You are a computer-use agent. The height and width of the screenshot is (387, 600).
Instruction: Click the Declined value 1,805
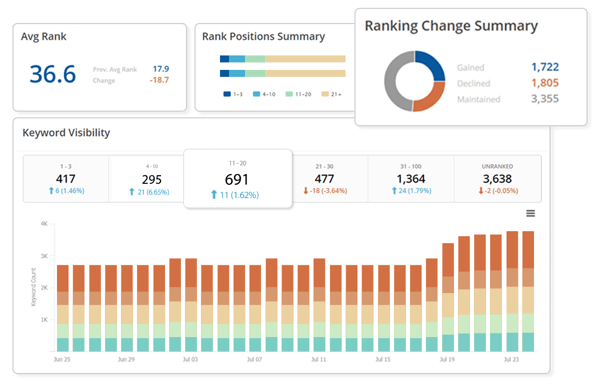[x=545, y=83]
